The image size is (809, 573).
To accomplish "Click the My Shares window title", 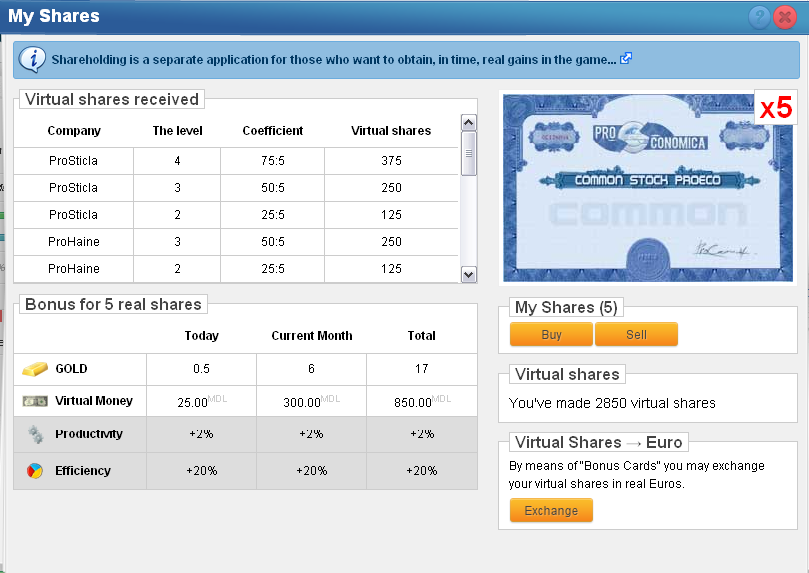I will tap(54, 16).
